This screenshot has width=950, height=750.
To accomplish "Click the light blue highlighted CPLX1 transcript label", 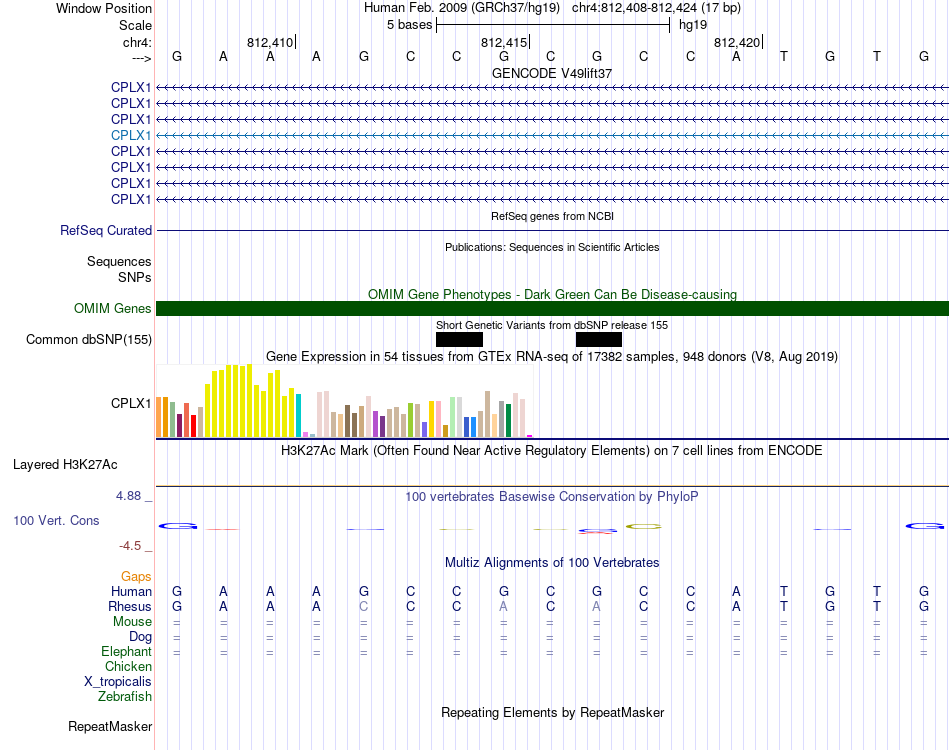I will tap(131, 135).
